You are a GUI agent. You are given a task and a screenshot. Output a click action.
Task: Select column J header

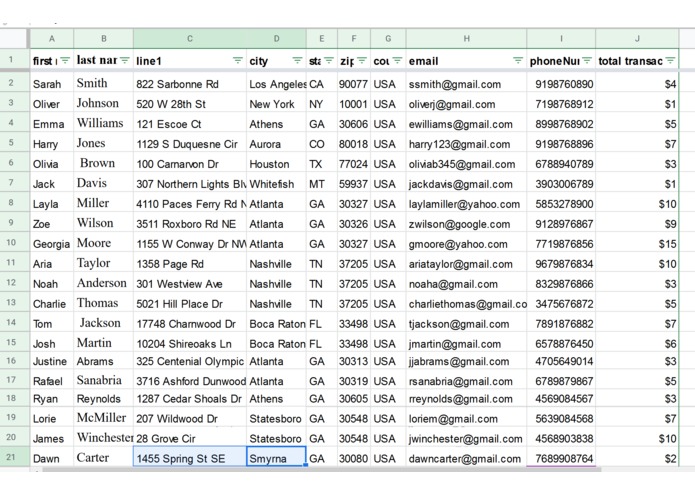click(637, 39)
